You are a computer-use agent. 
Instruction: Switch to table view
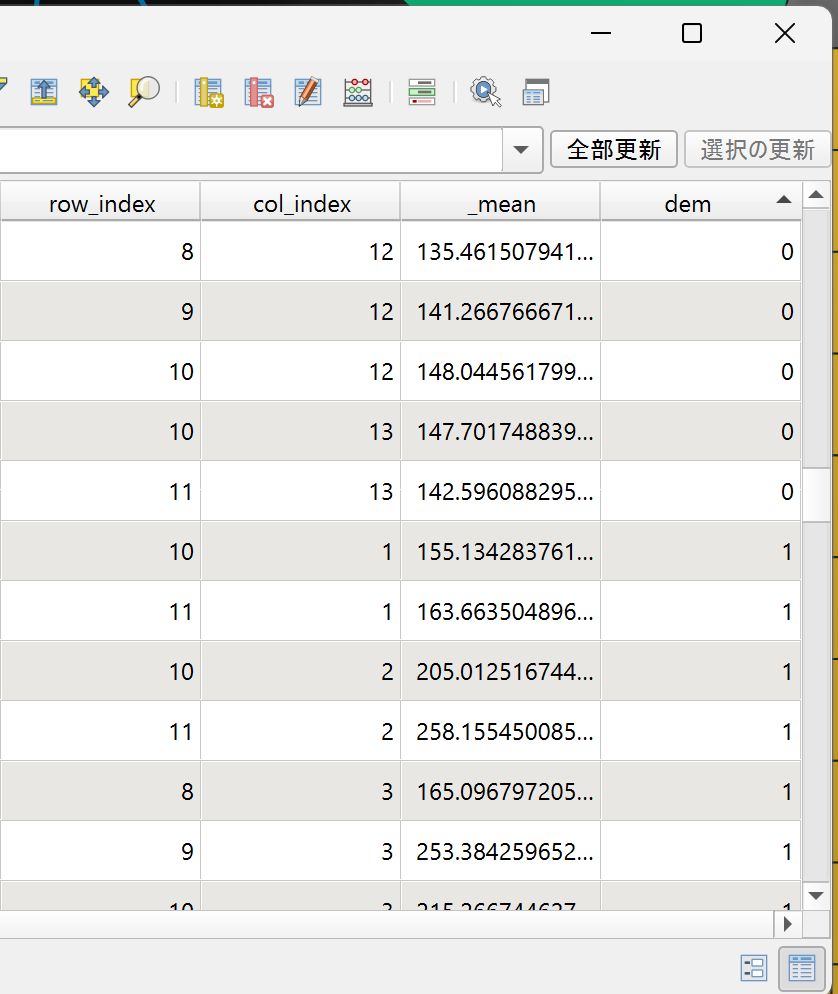[x=801, y=969]
